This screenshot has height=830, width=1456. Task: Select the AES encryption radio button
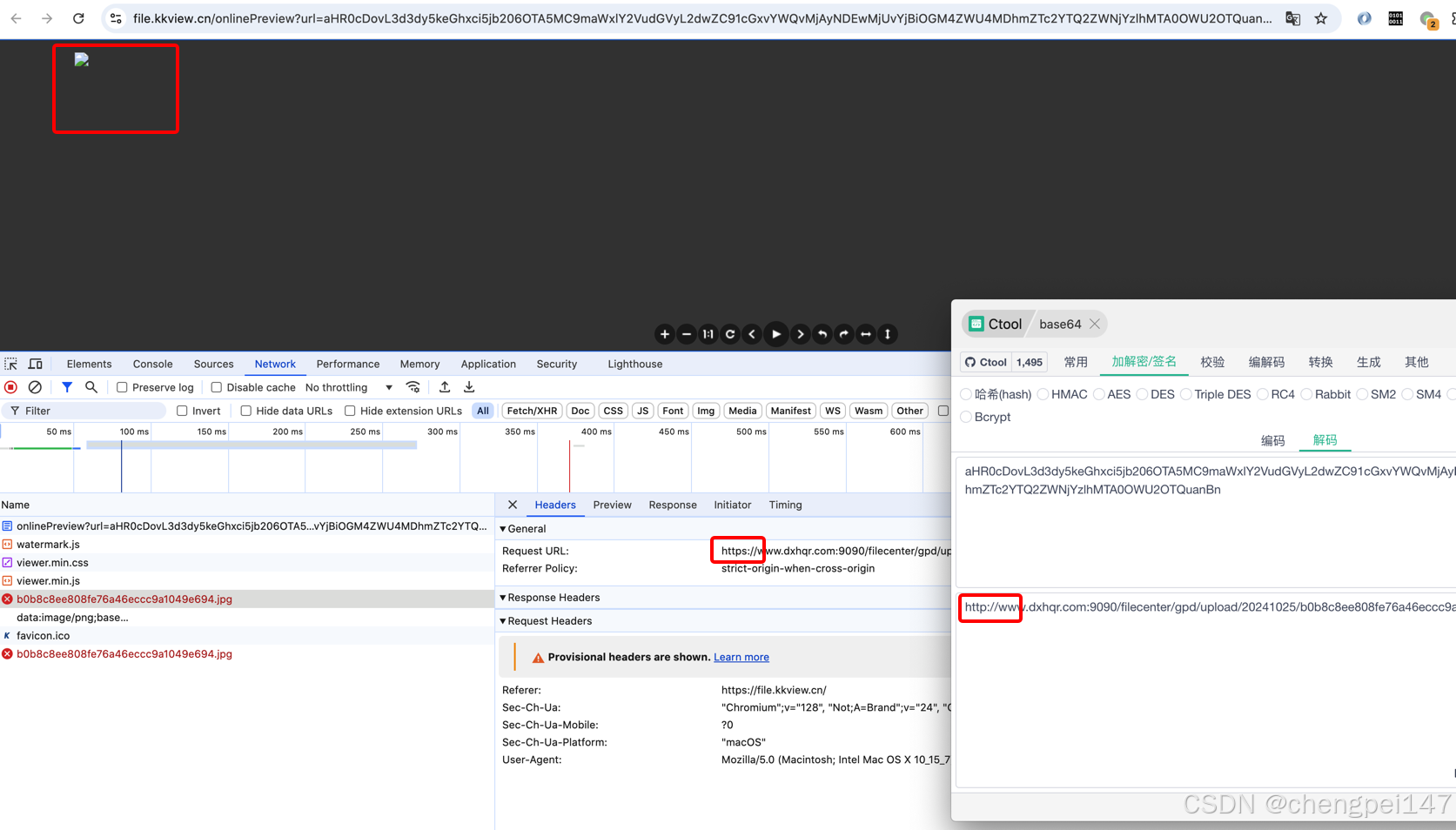1098,394
